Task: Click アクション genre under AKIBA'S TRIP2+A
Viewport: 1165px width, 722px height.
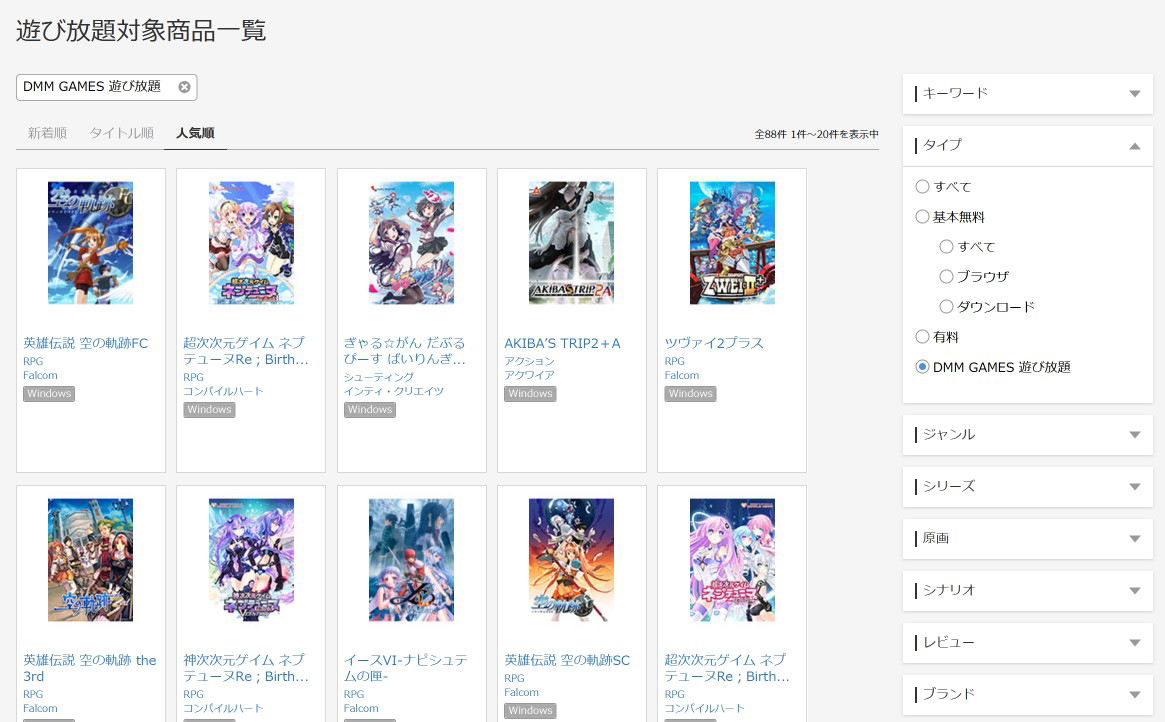Action: click(x=529, y=361)
